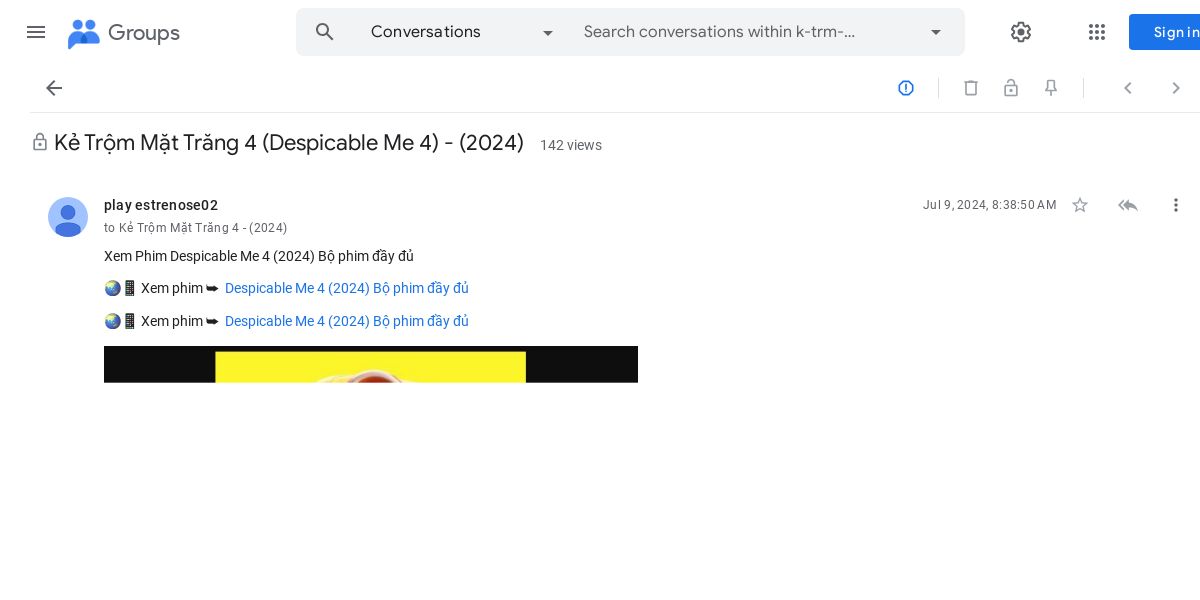
Task: Go back with the arrow icon
Action: (x=54, y=88)
